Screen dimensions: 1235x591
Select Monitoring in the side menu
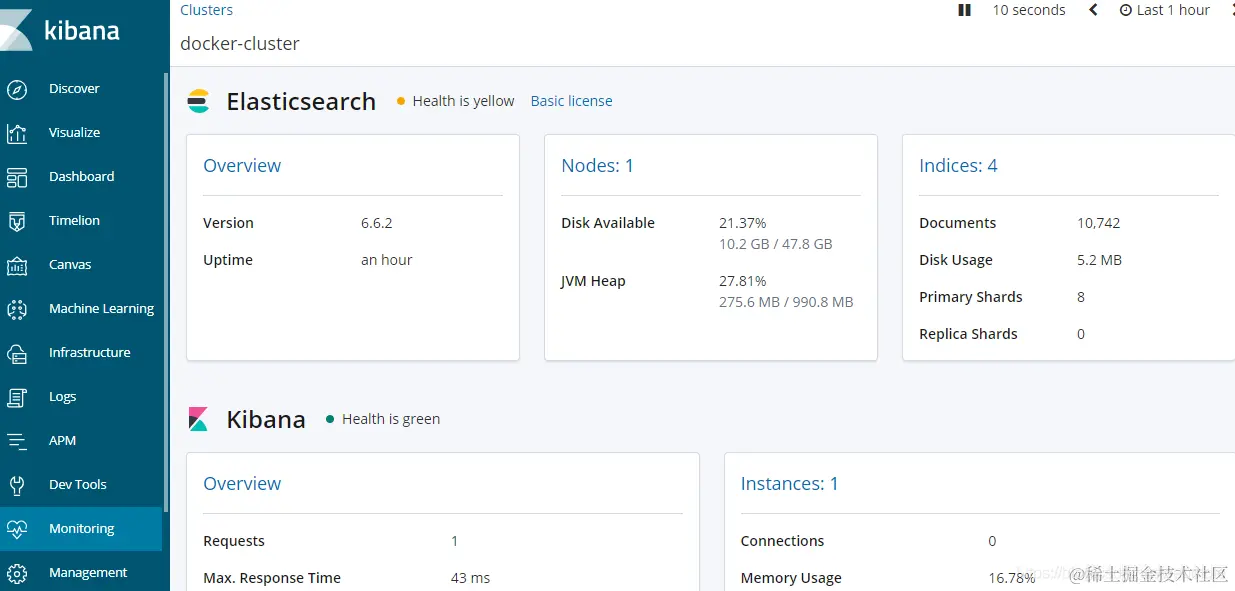pyautogui.click(x=82, y=529)
